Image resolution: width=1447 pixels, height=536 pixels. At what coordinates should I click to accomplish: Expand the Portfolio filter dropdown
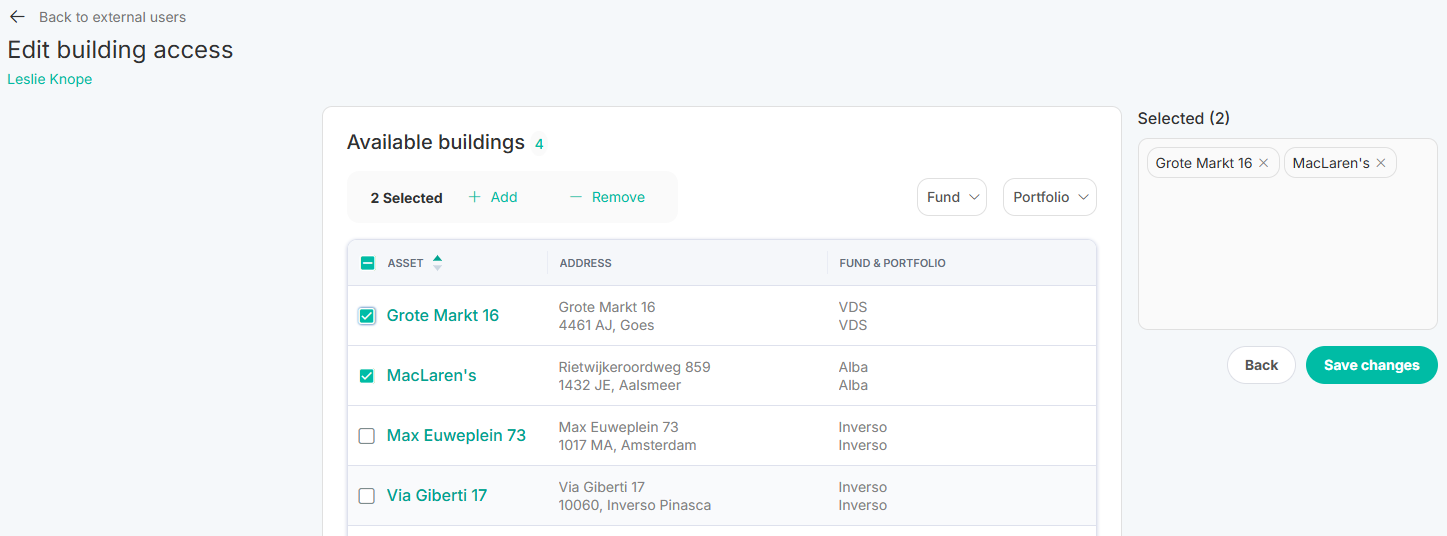[1050, 197]
